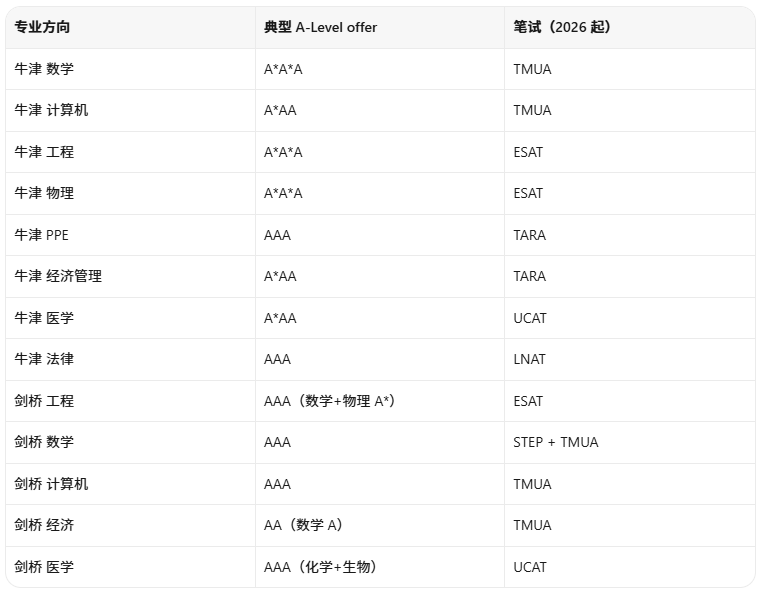Click ESAT in the 牛津 物理 row
The height and width of the screenshot is (592, 759).
(528, 193)
